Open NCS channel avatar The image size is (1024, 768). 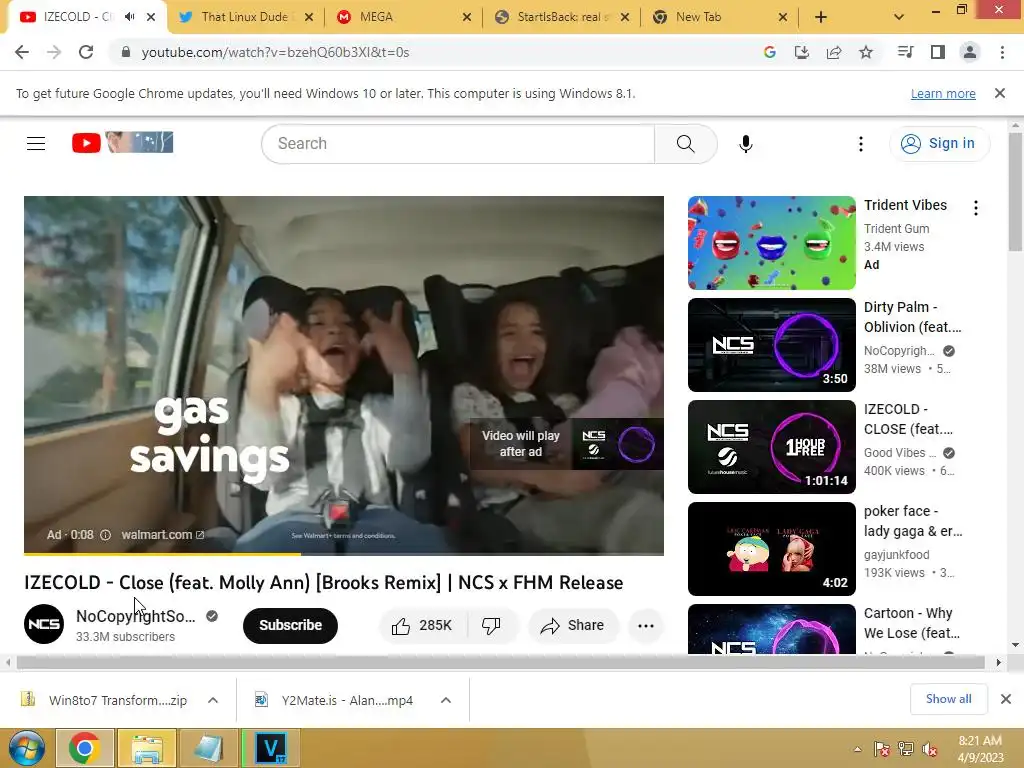tap(44, 624)
